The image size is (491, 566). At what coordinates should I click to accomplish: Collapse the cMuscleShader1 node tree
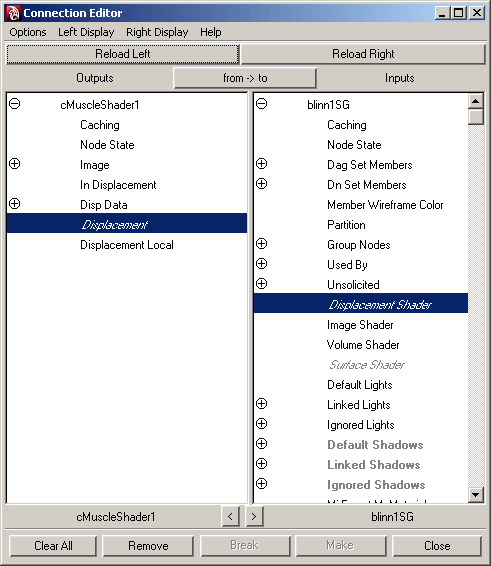(x=15, y=104)
